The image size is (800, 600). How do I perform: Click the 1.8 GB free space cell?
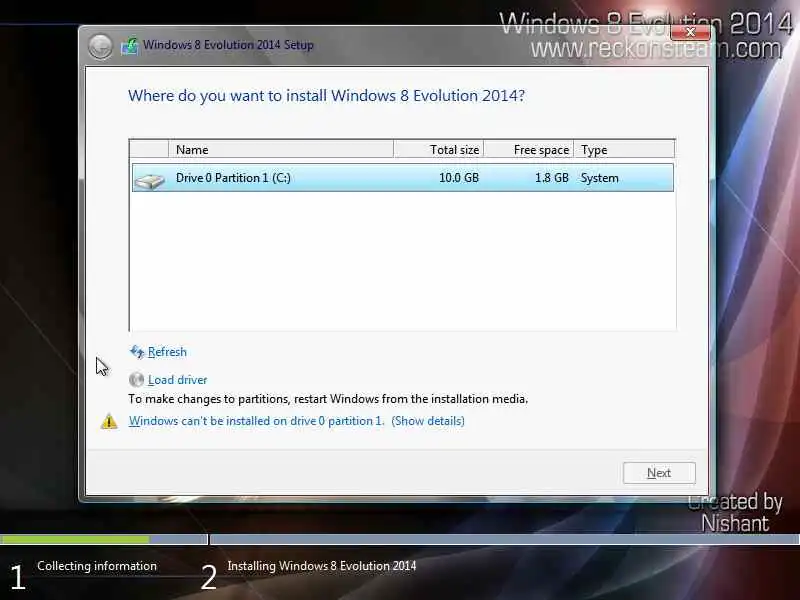(552, 178)
